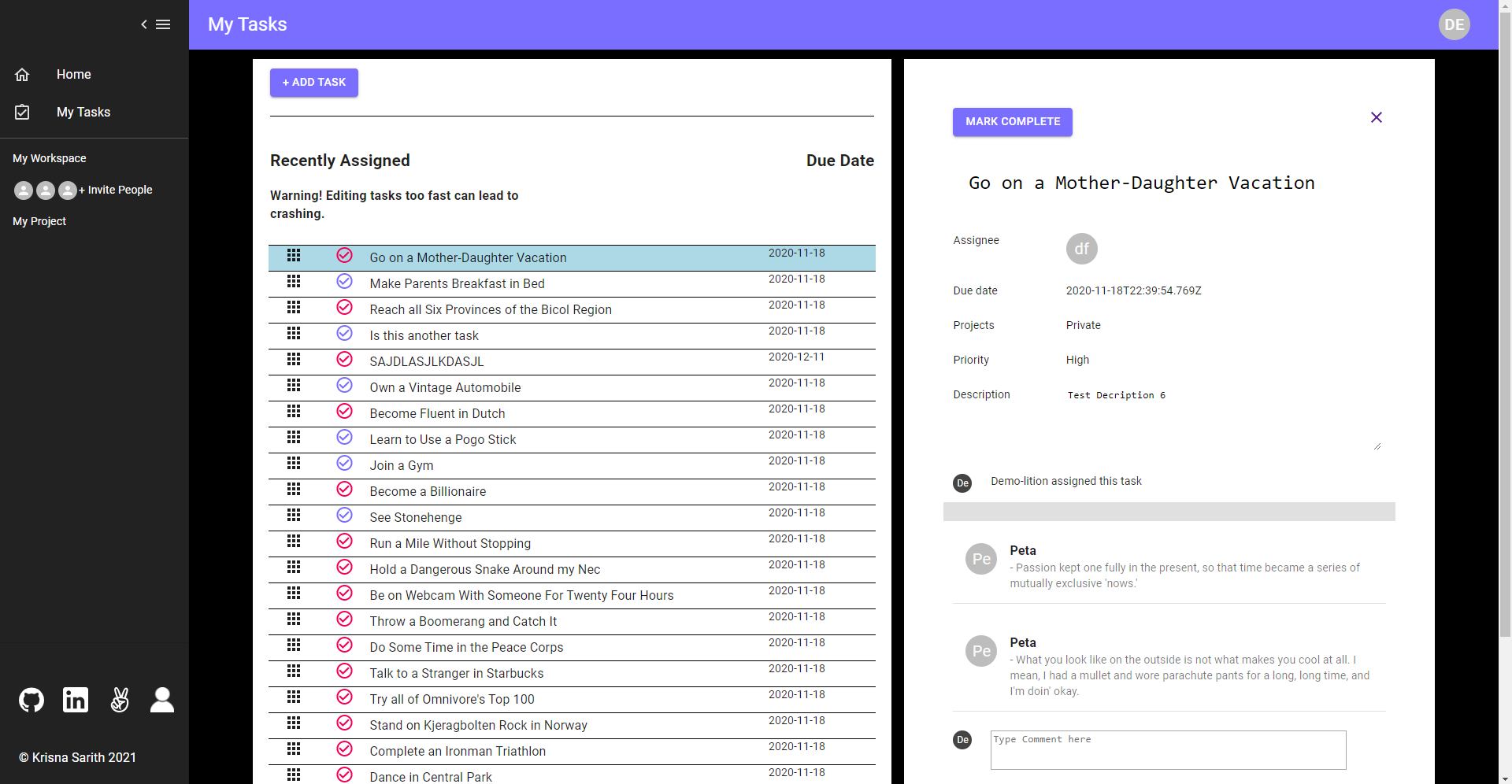Open My Tasks in the sidebar

click(x=83, y=112)
